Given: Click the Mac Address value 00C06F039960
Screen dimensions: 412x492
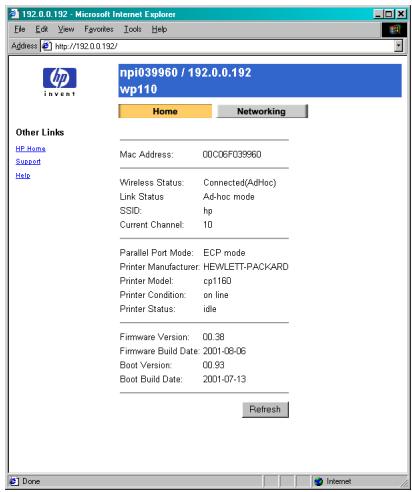Looking at the screenshot, I should (x=232, y=154).
